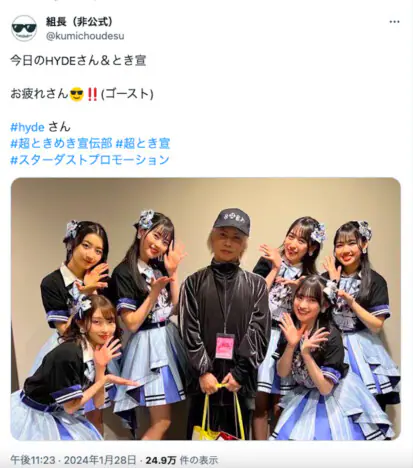
Task: Click the post timestamp 午後11:23
Action: tap(33, 460)
